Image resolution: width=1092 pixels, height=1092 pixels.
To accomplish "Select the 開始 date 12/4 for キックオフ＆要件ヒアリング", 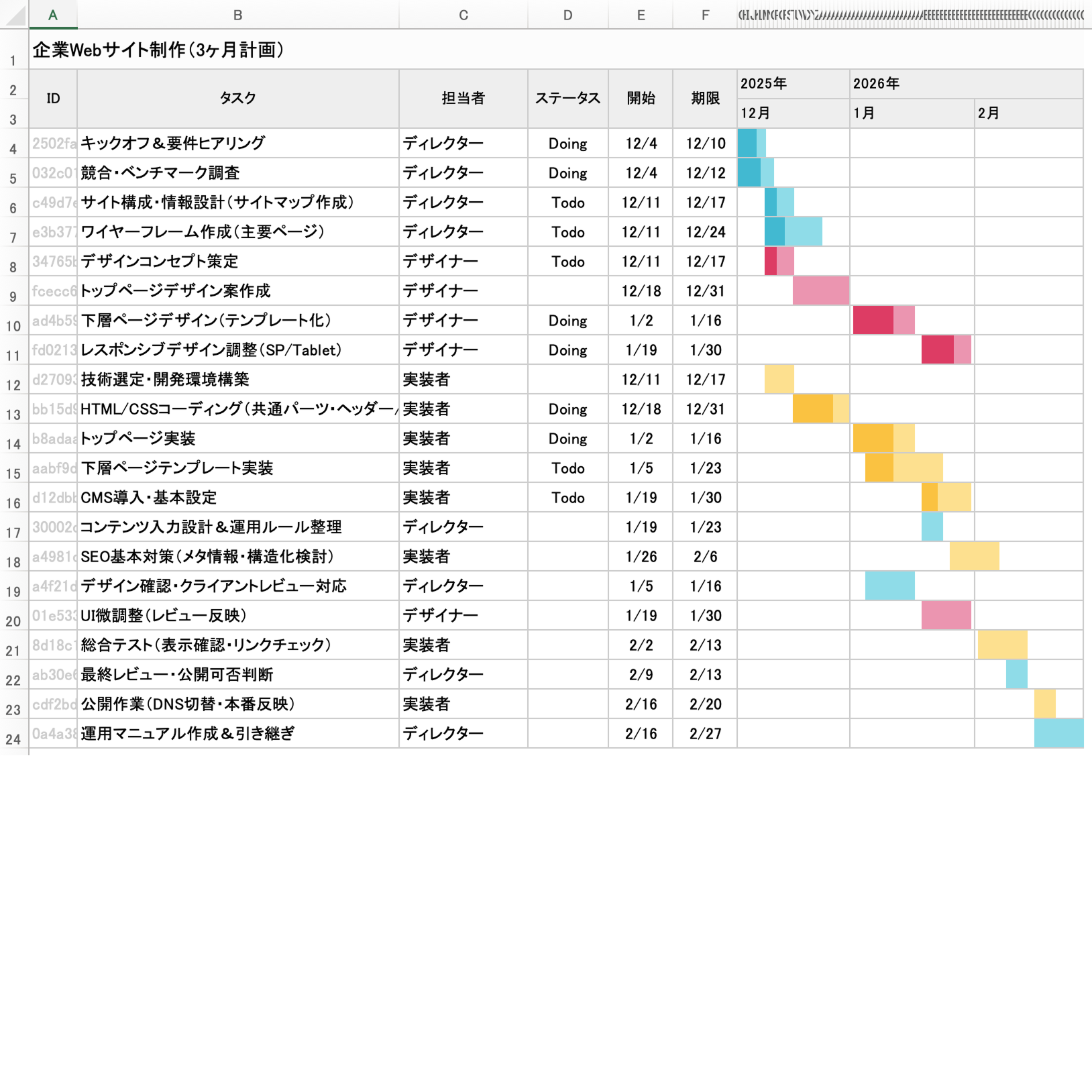I will pos(641,143).
